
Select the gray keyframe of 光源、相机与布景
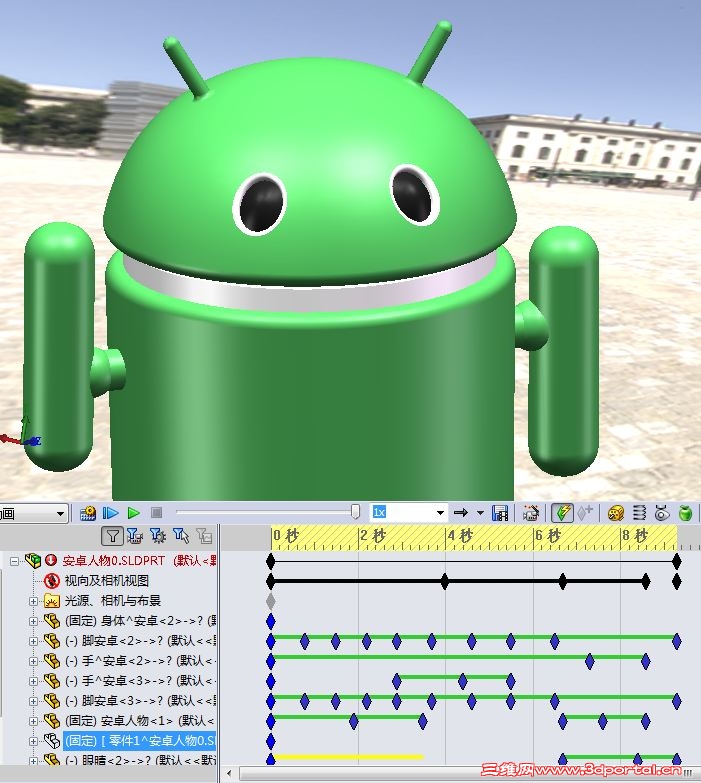271,601
